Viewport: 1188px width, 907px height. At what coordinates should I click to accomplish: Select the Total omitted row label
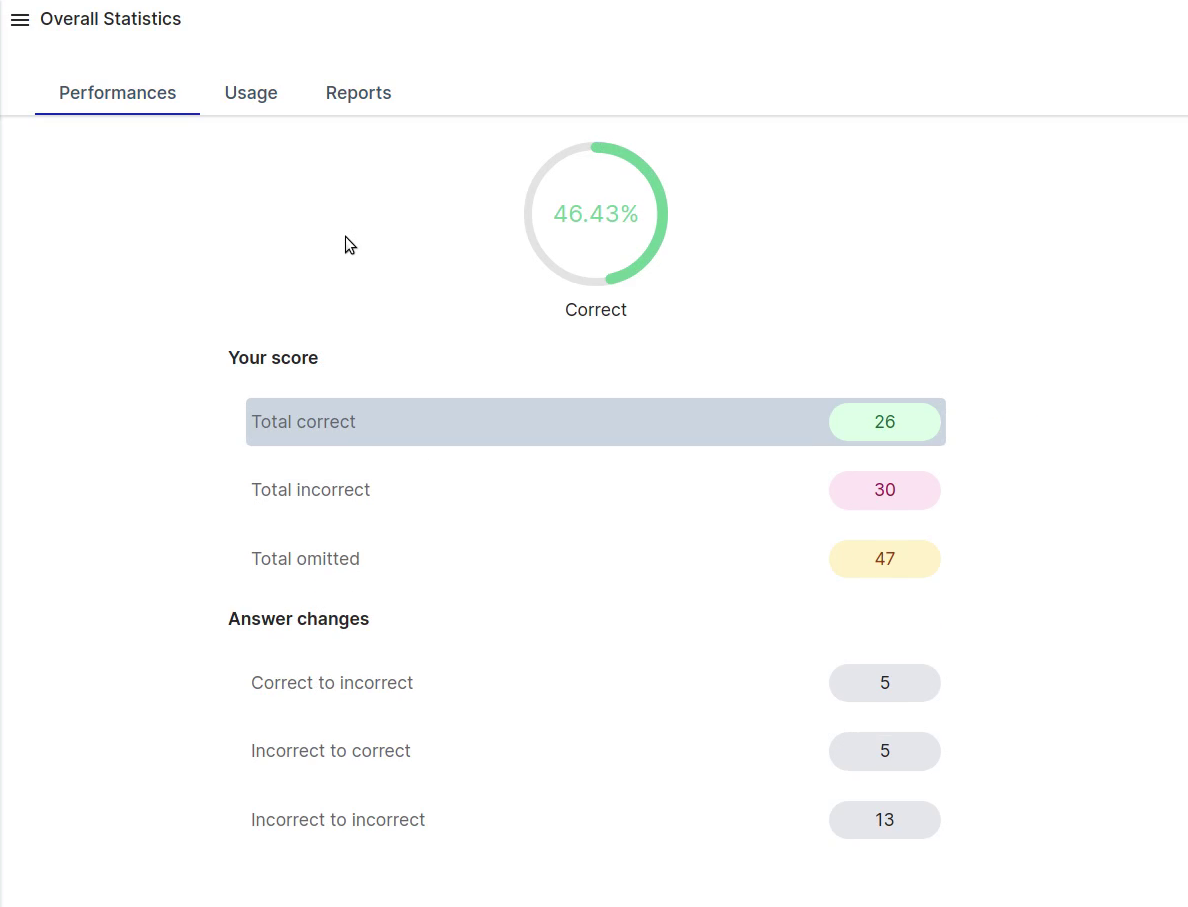[x=305, y=559]
